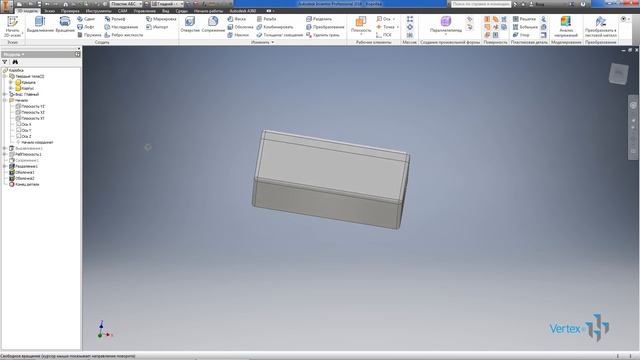Click Преобразовать в листовой металл

[x=600, y=27]
